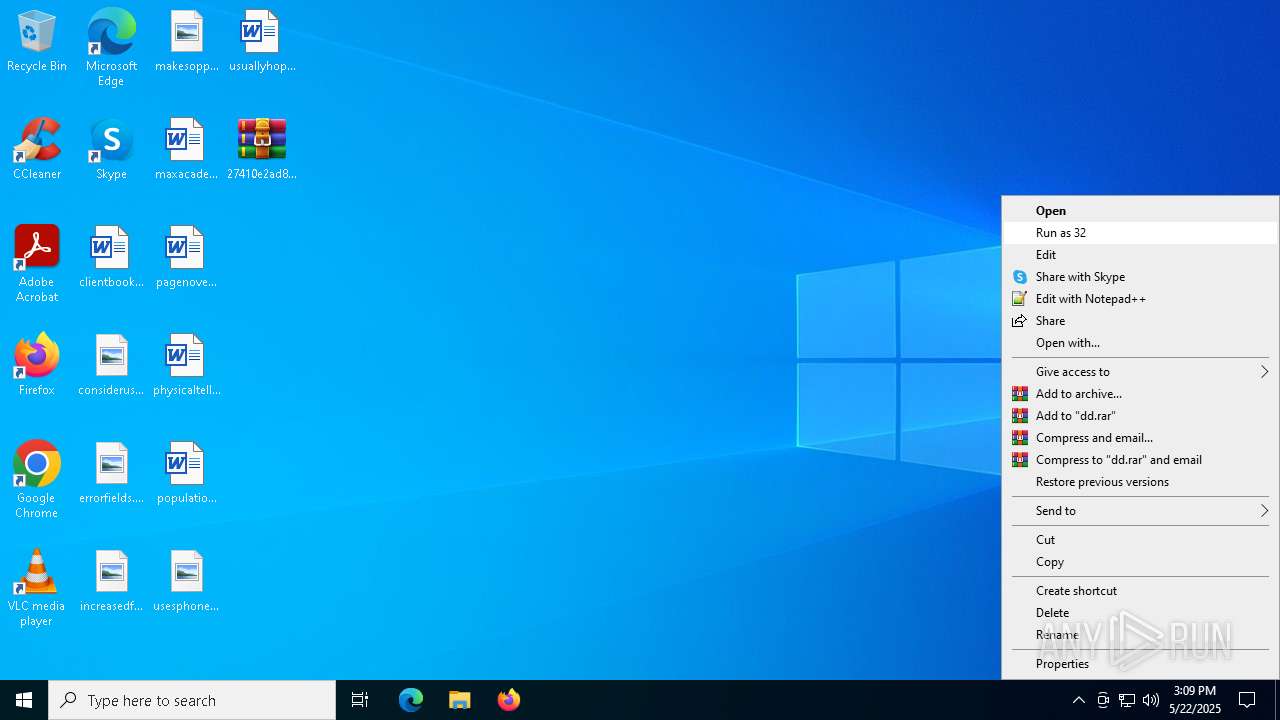Click the taskbar search box
Screen dimensions: 1280x720
coord(192,700)
